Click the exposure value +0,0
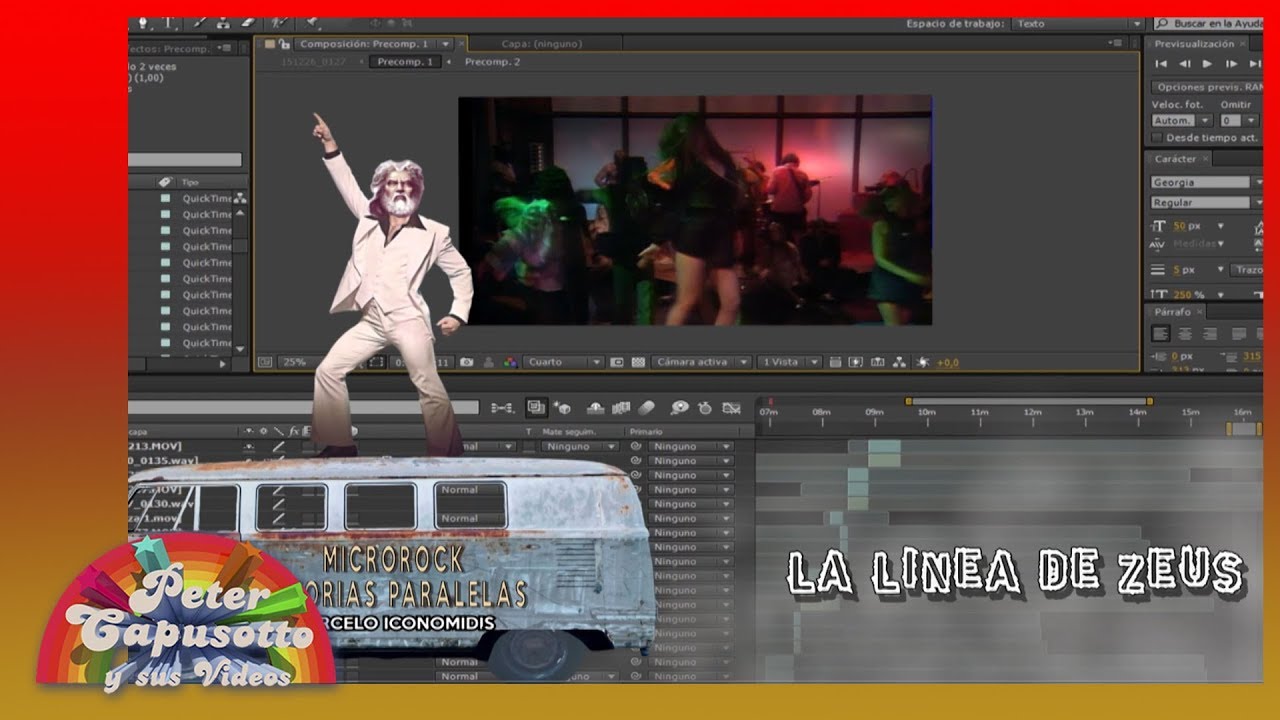Screen dimensions: 1280x720 tap(947, 362)
